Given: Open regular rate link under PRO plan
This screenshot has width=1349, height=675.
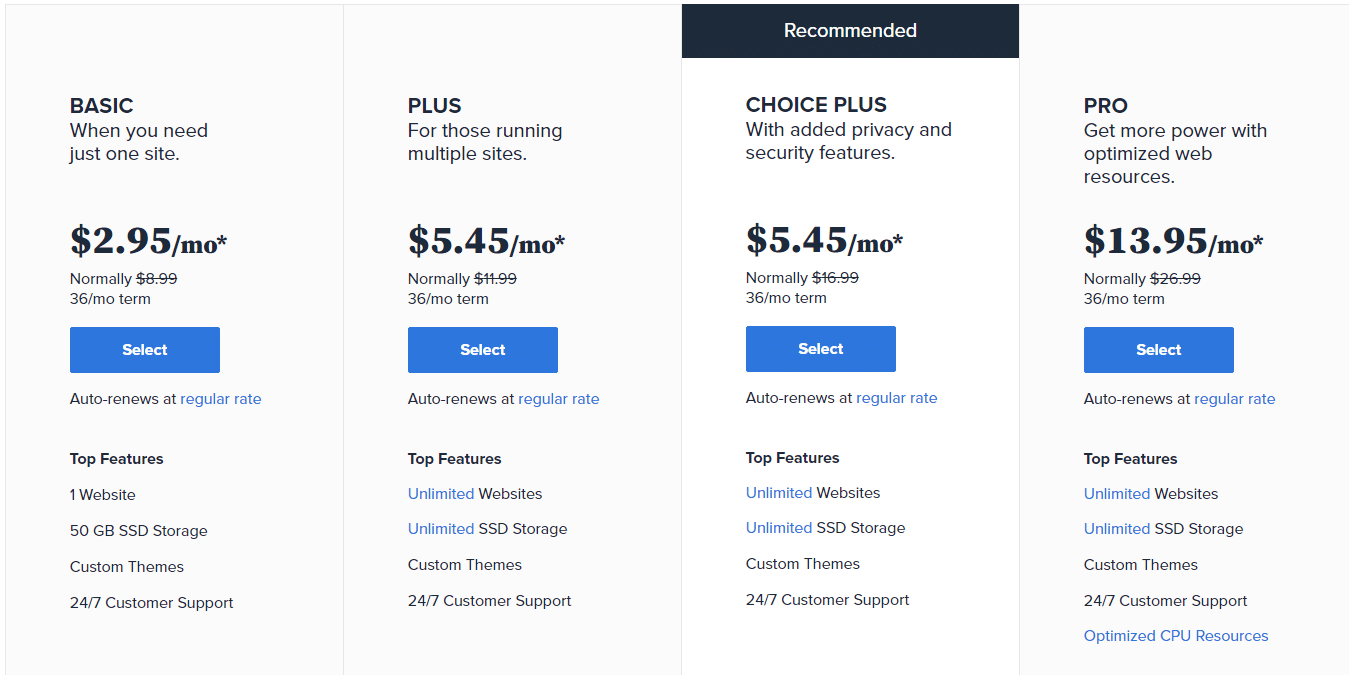Looking at the screenshot, I should [x=1235, y=399].
